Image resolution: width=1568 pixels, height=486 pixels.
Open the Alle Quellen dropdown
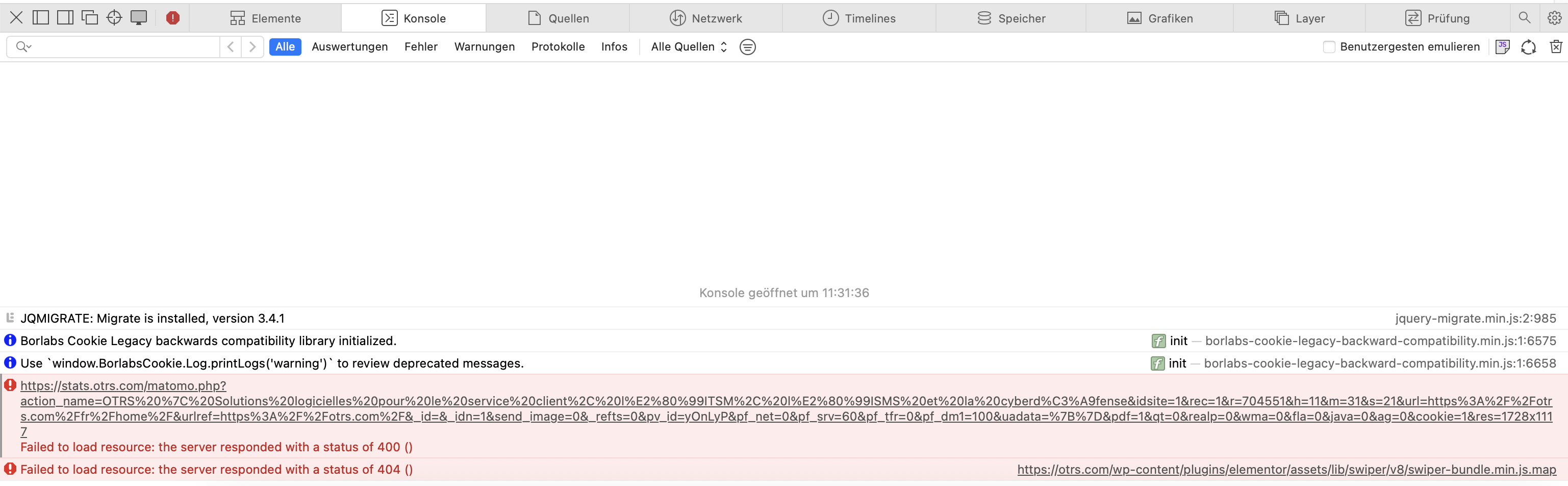[689, 47]
